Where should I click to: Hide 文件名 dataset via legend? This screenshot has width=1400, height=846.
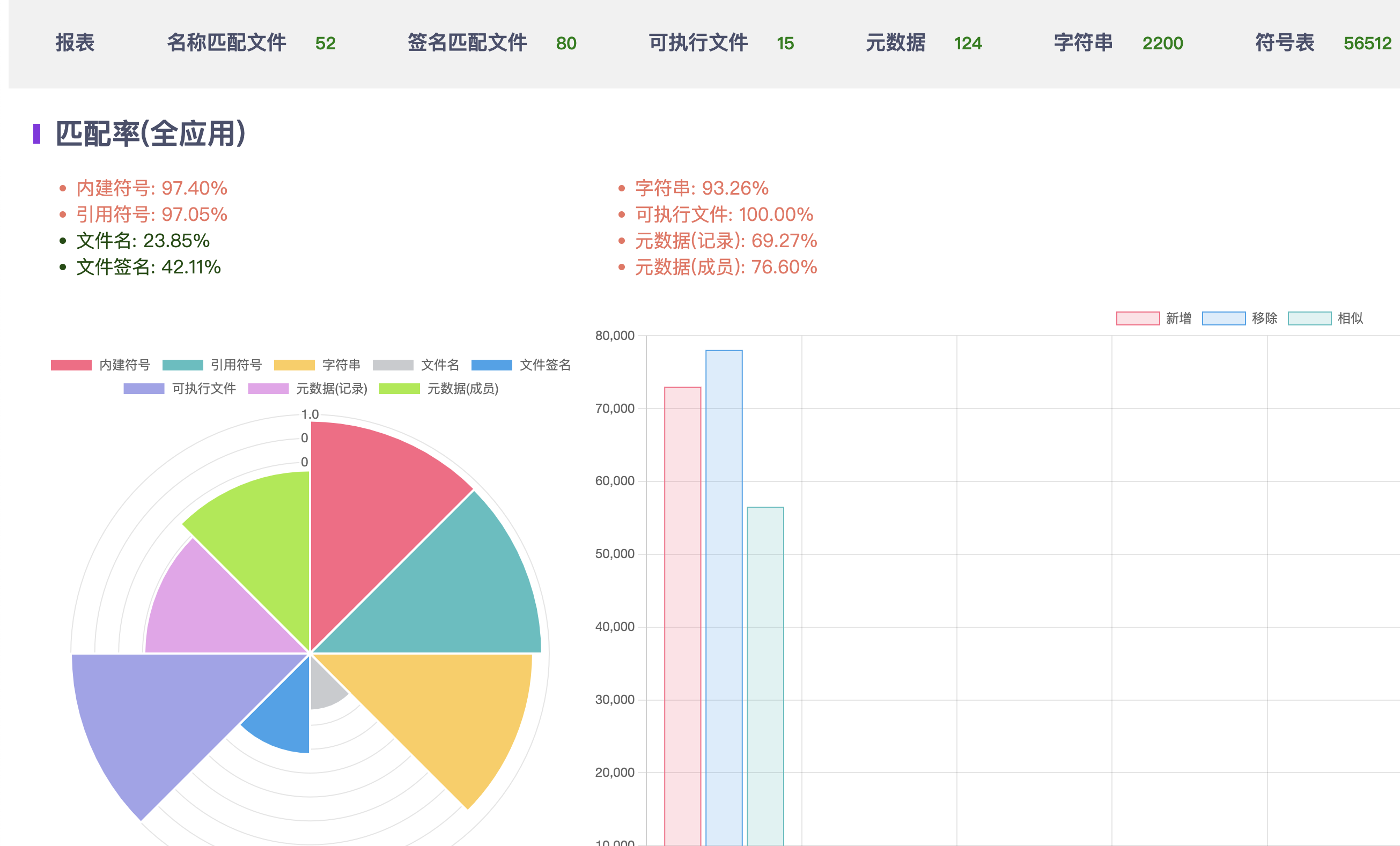click(416, 365)
